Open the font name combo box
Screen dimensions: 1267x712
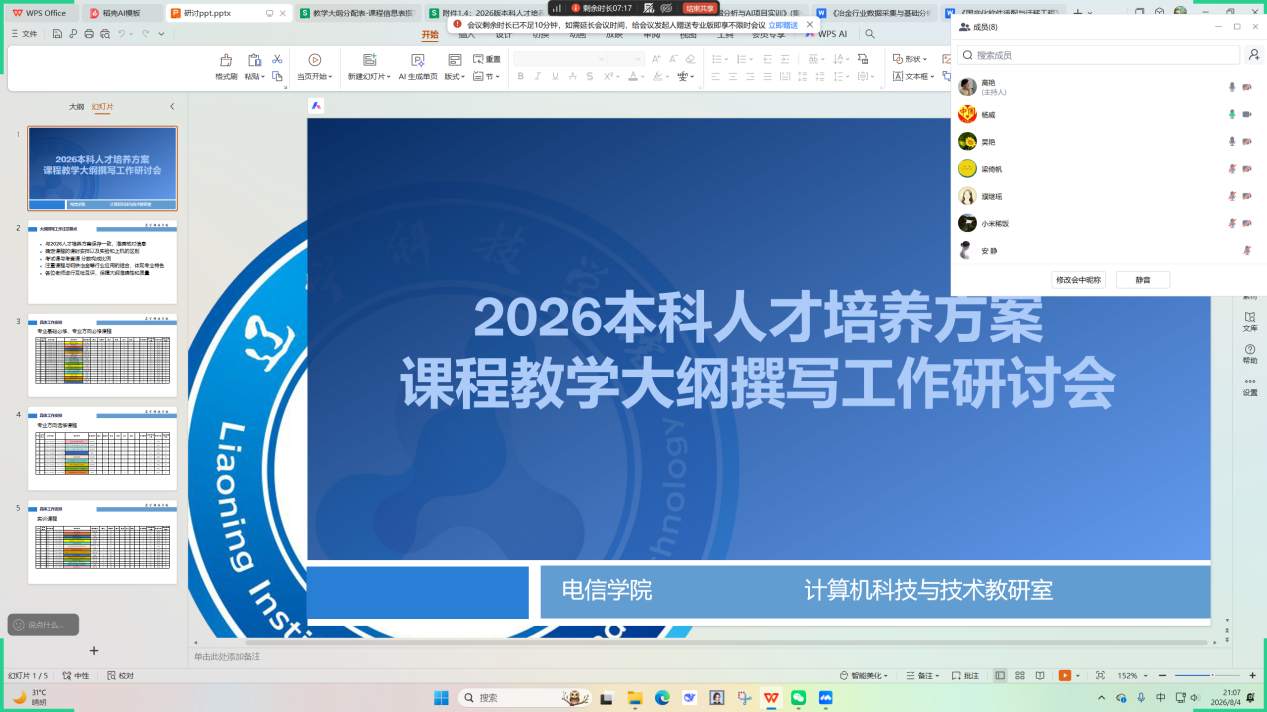561,59
